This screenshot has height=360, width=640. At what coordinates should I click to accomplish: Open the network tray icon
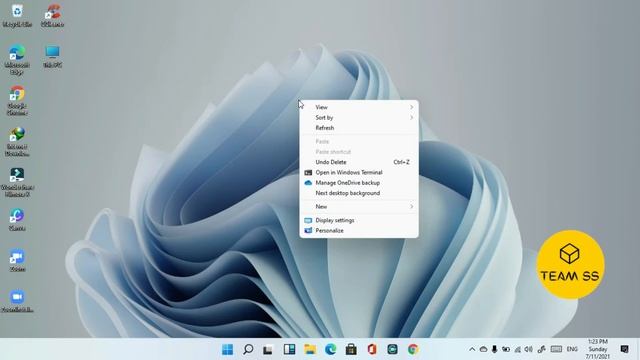(x=518, y=349)
